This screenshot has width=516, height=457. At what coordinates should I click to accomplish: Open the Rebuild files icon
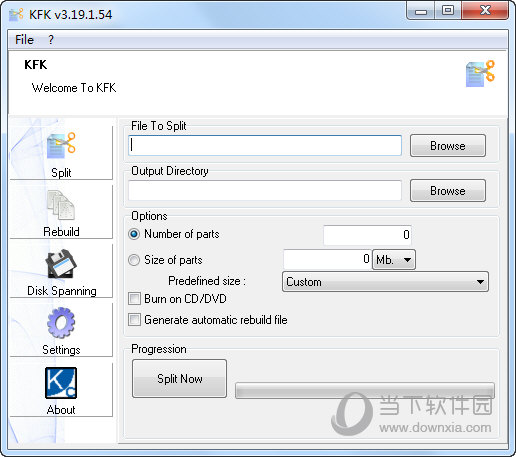coord(61,204)
